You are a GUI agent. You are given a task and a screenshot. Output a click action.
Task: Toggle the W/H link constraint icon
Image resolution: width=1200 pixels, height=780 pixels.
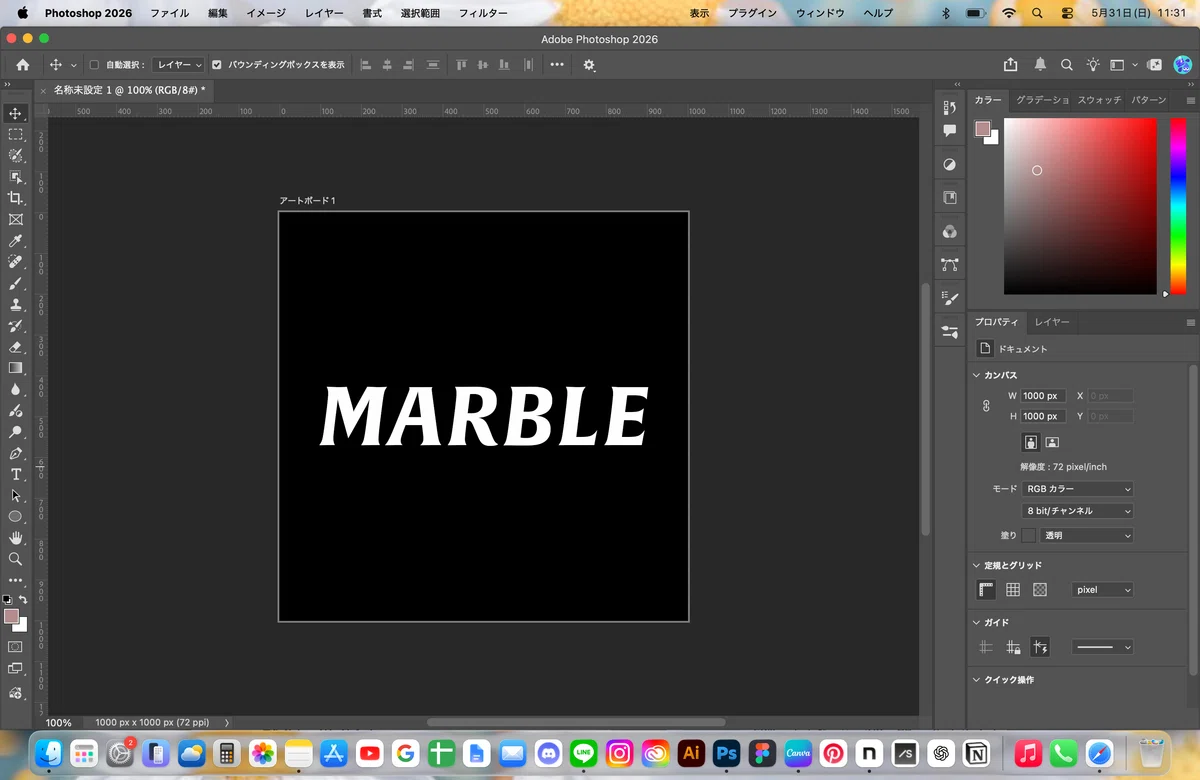point(986,406)
